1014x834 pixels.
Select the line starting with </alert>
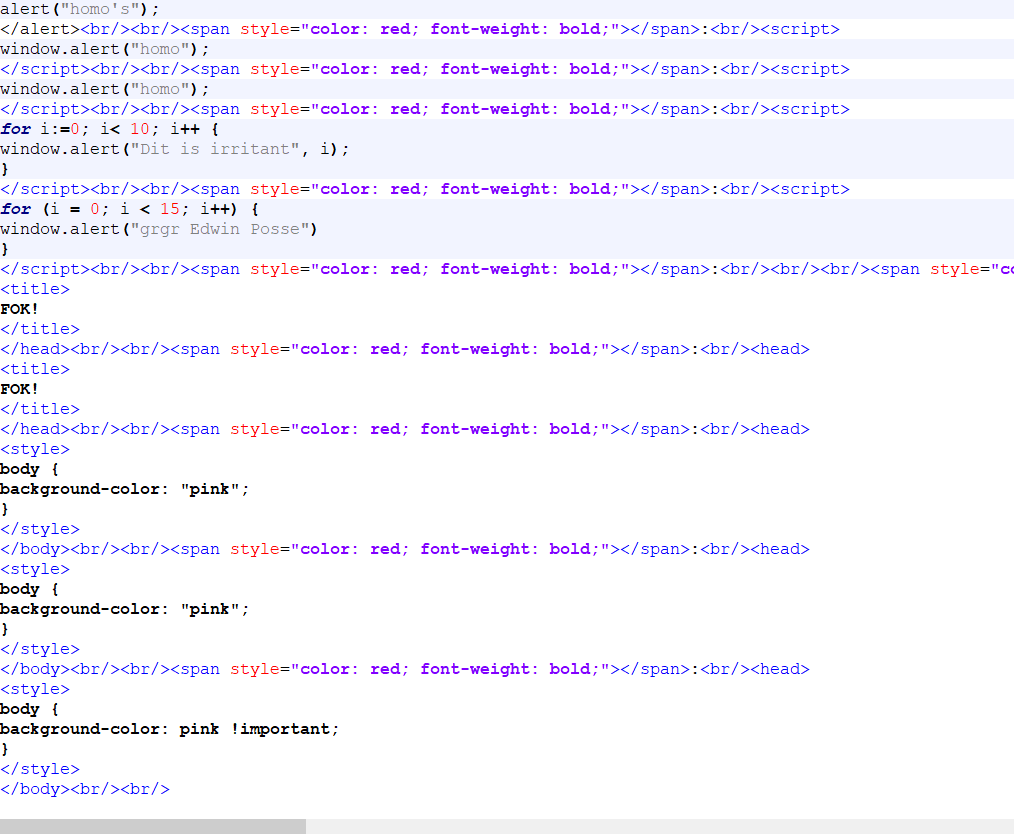tap(420, 29)
